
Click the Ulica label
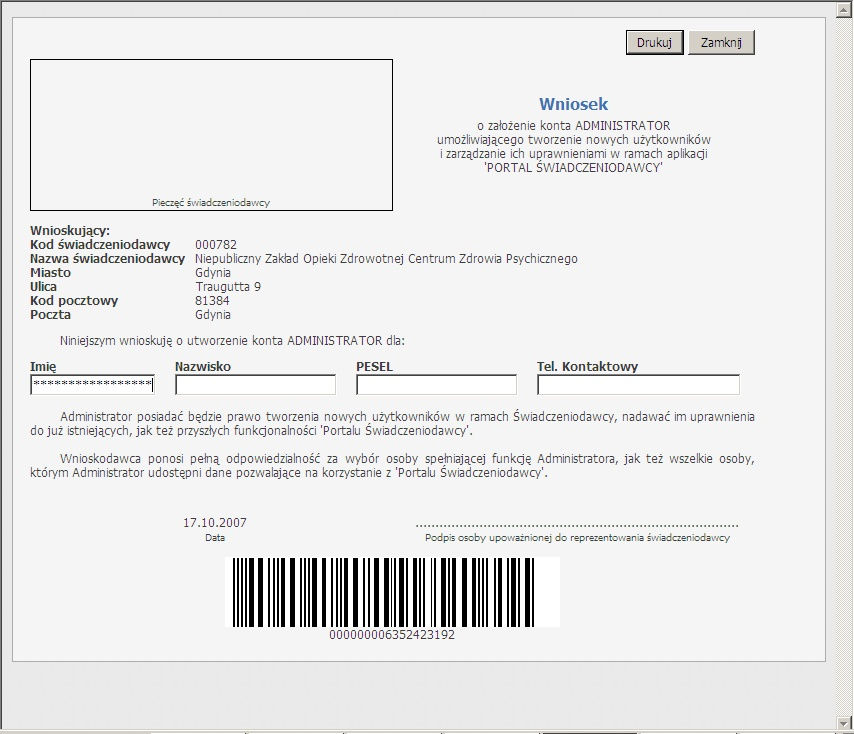click(x=43, y=287)
